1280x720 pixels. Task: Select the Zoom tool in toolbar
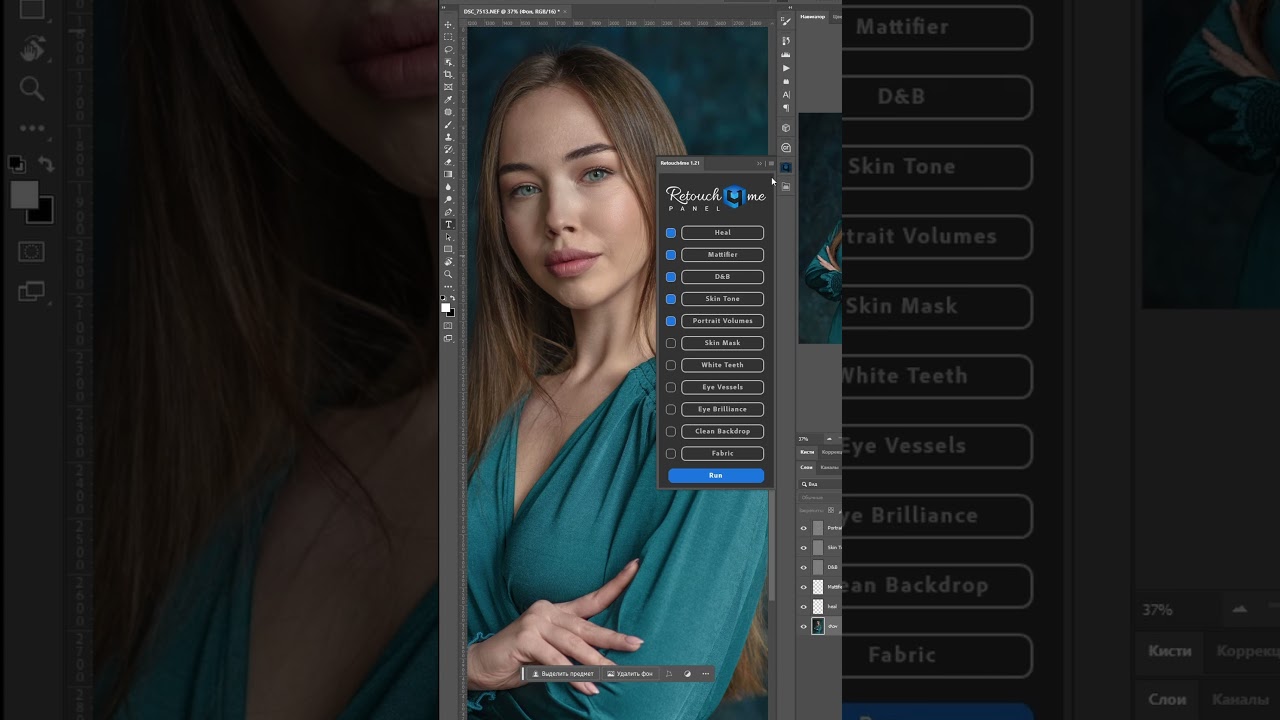pos(448,273)
